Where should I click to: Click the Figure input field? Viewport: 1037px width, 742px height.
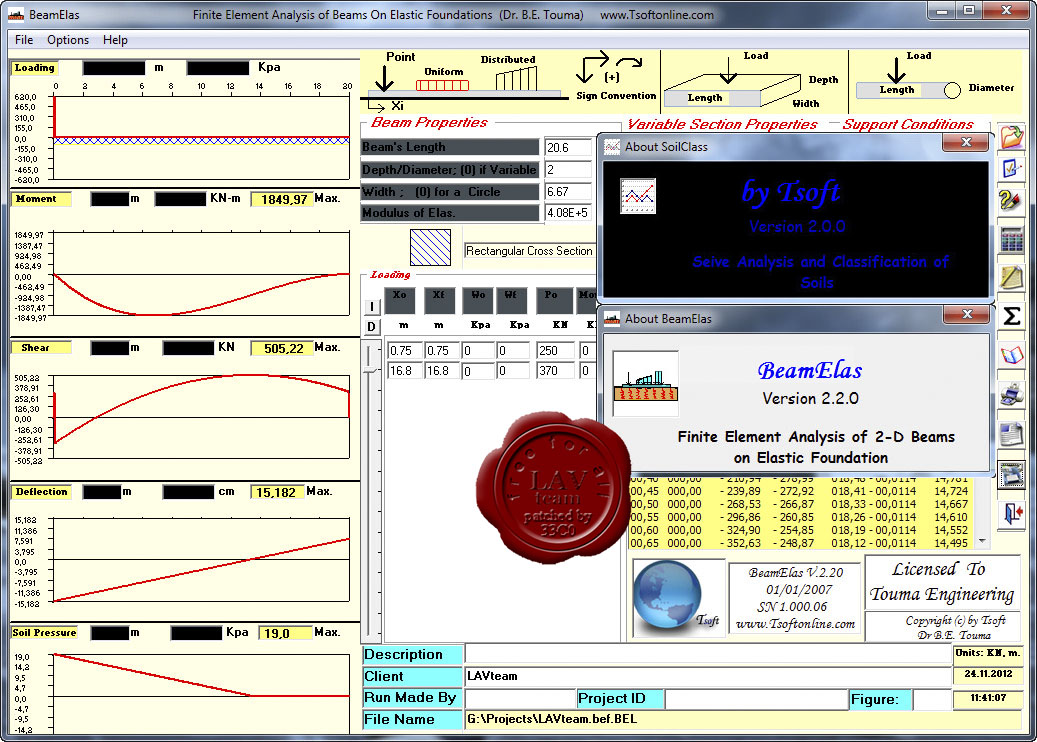point(932,699)
